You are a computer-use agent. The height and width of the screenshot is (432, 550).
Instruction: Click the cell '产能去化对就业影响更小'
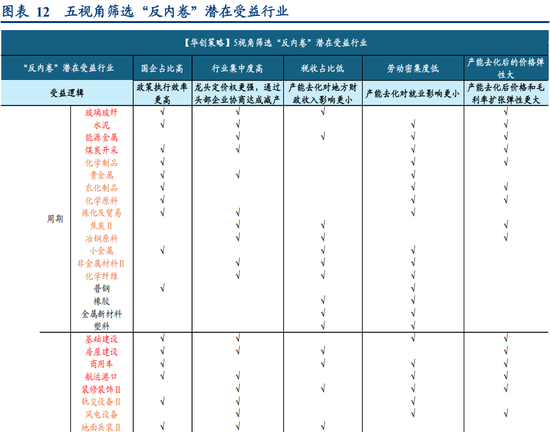pyautogui.click(x=412, y=94)
